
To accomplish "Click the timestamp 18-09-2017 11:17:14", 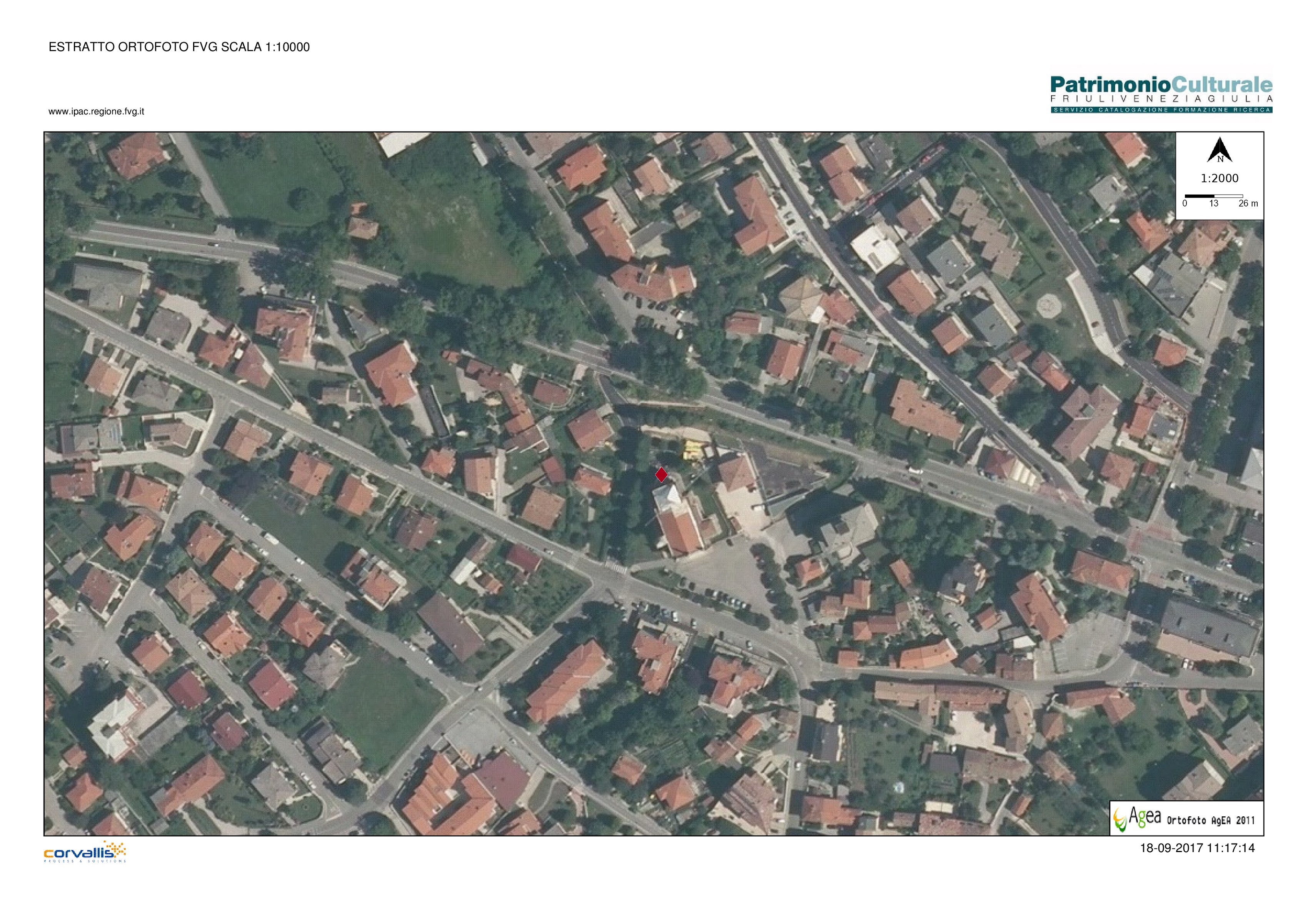I will pos(1198,848).
